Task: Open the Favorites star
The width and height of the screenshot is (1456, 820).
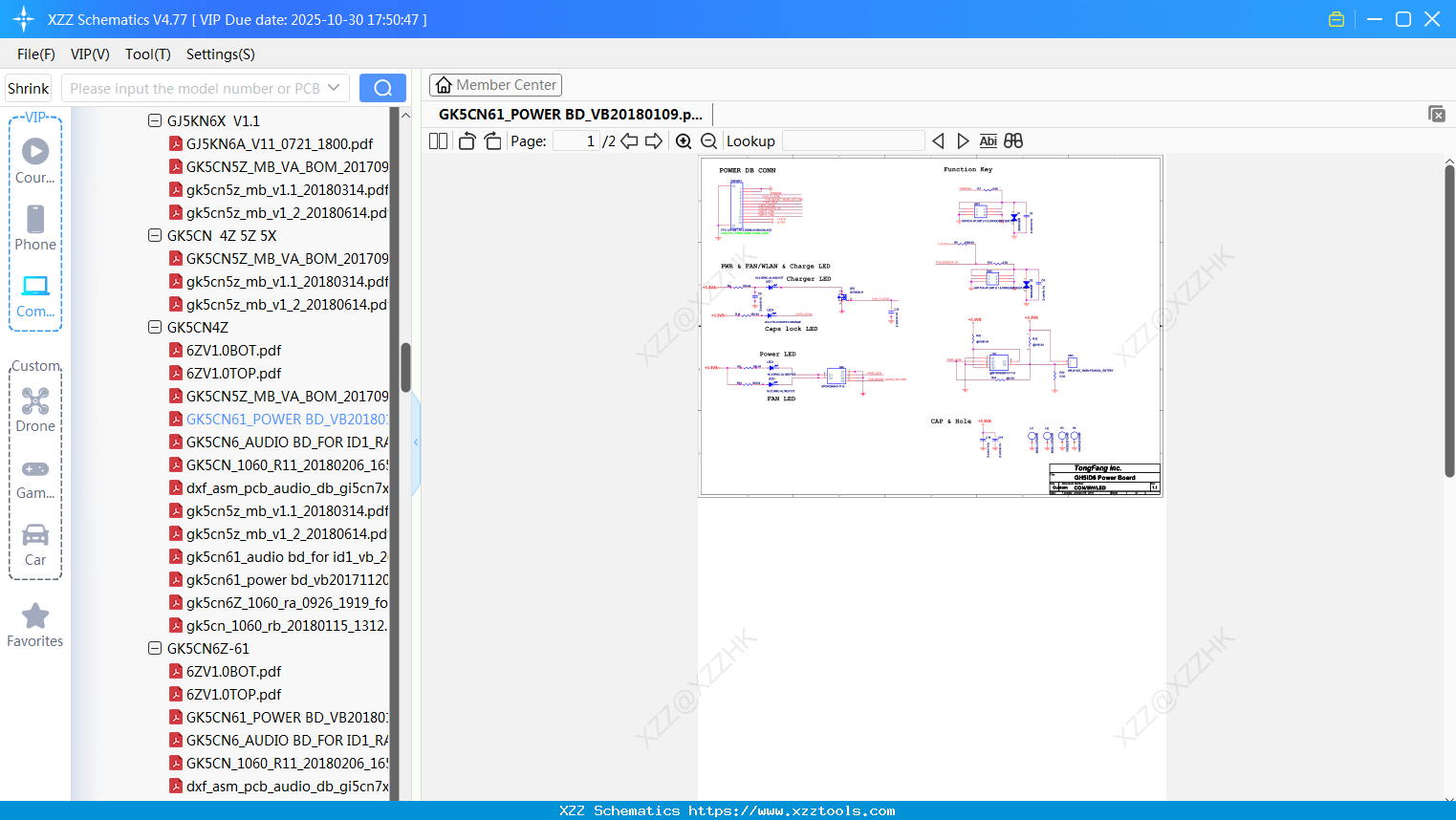Action: 35,625
